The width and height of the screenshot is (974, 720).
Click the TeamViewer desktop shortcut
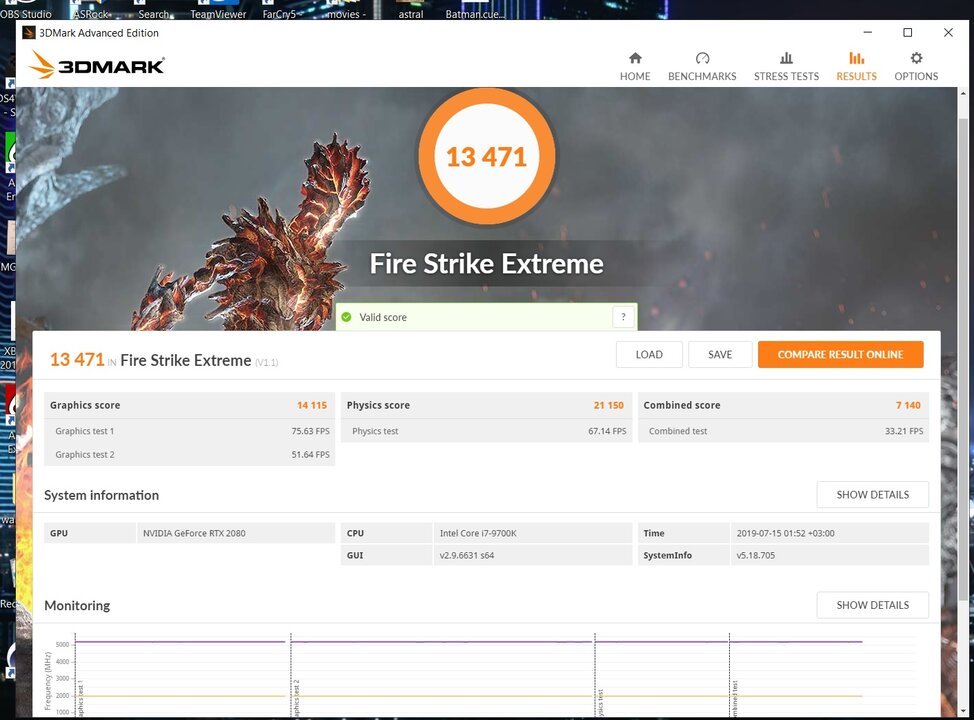218,11
